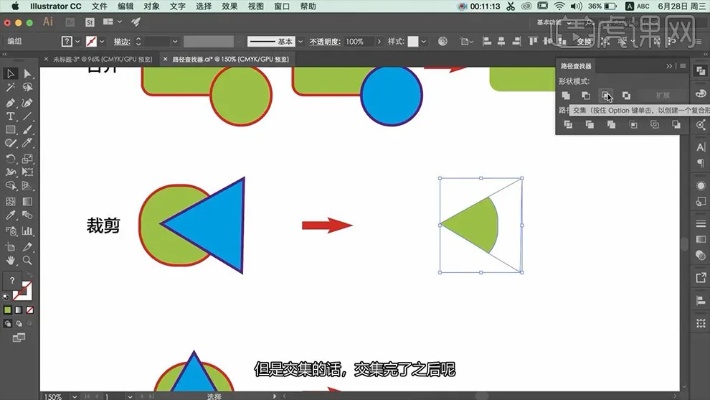Open fill color dropdown arrow

tap(77, 41)
